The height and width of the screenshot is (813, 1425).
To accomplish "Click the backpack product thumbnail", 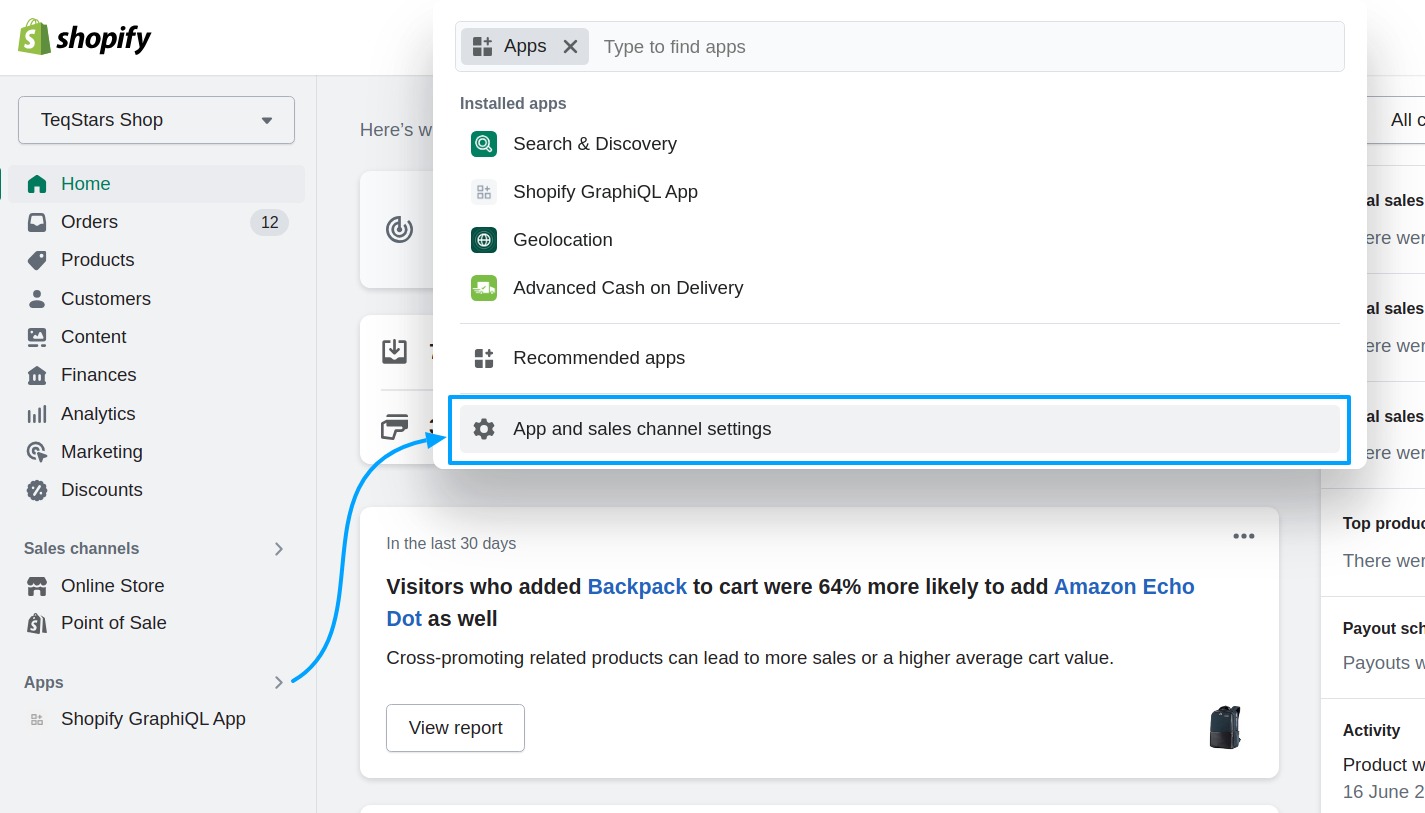I will pyautogui.click(x=1224, y=727).
